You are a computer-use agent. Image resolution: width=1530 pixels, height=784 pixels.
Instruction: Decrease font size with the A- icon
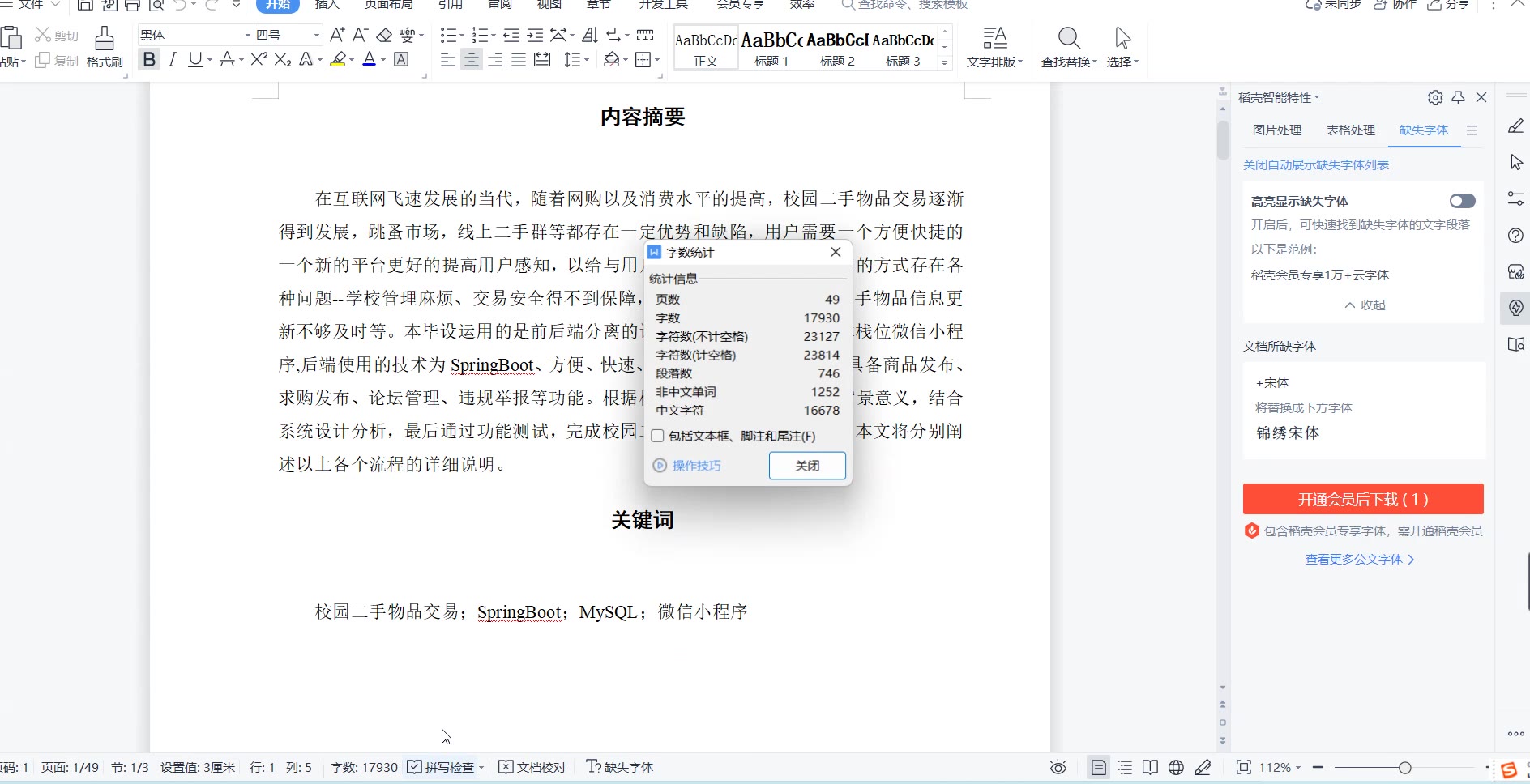coord(361,35)
